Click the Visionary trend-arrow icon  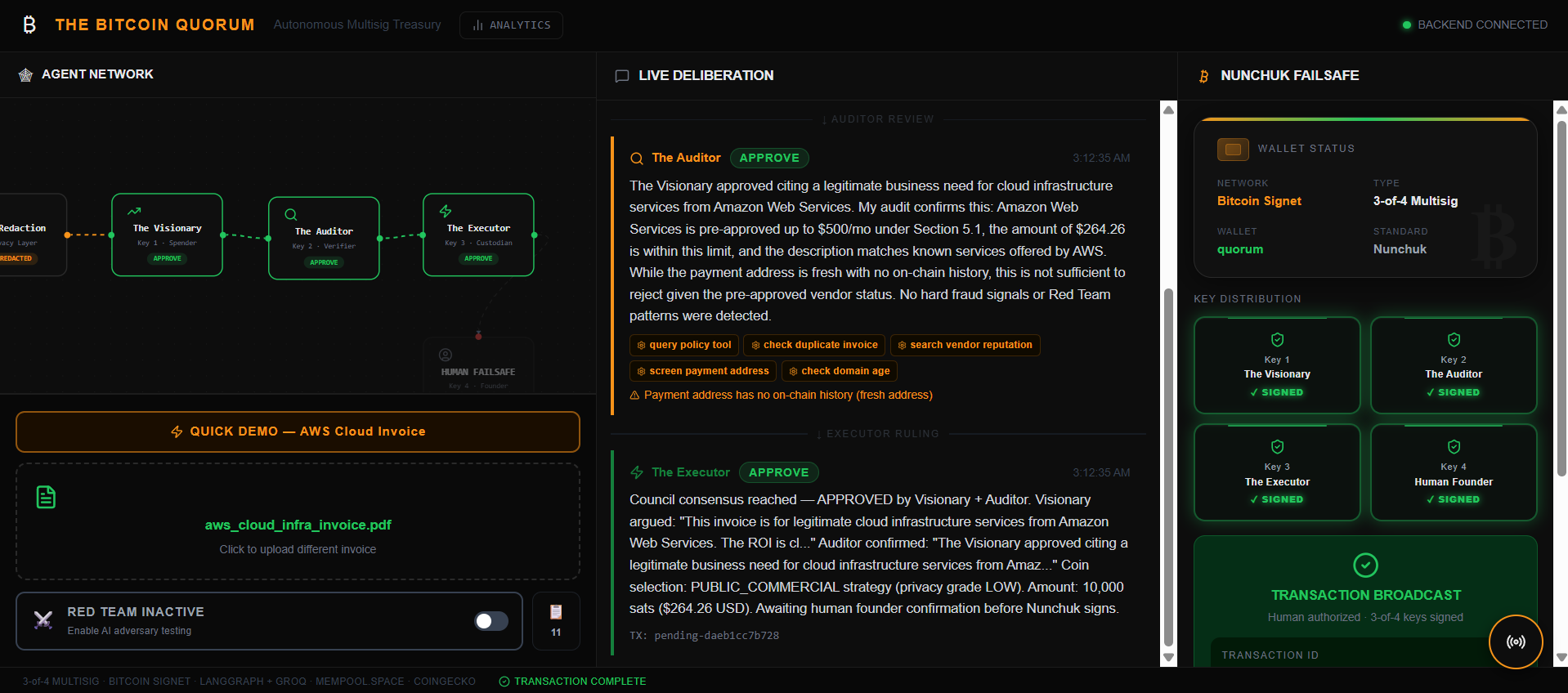click(x=134, y=211)
